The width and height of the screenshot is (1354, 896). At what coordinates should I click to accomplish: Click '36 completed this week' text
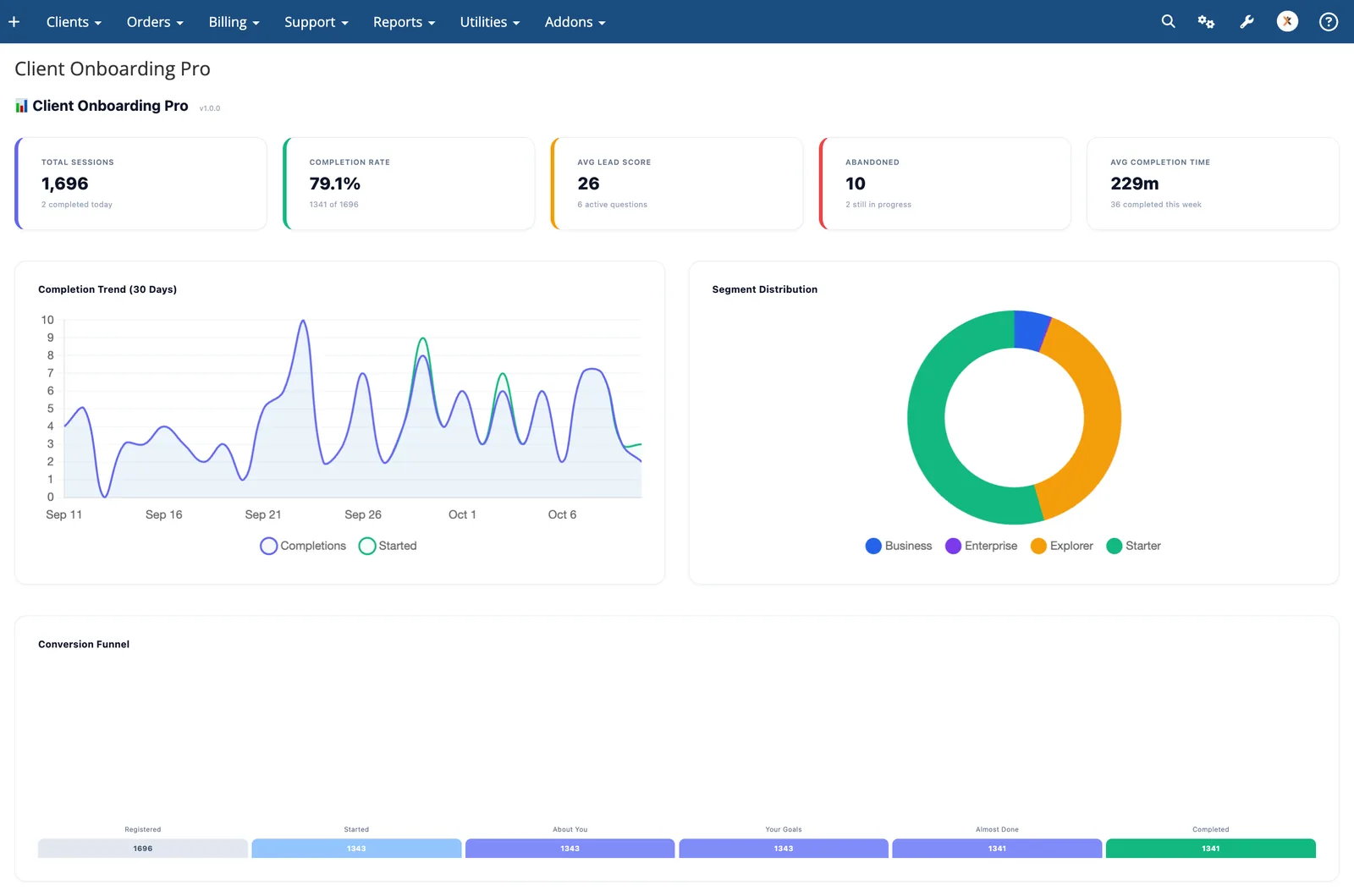[1156, 205]
